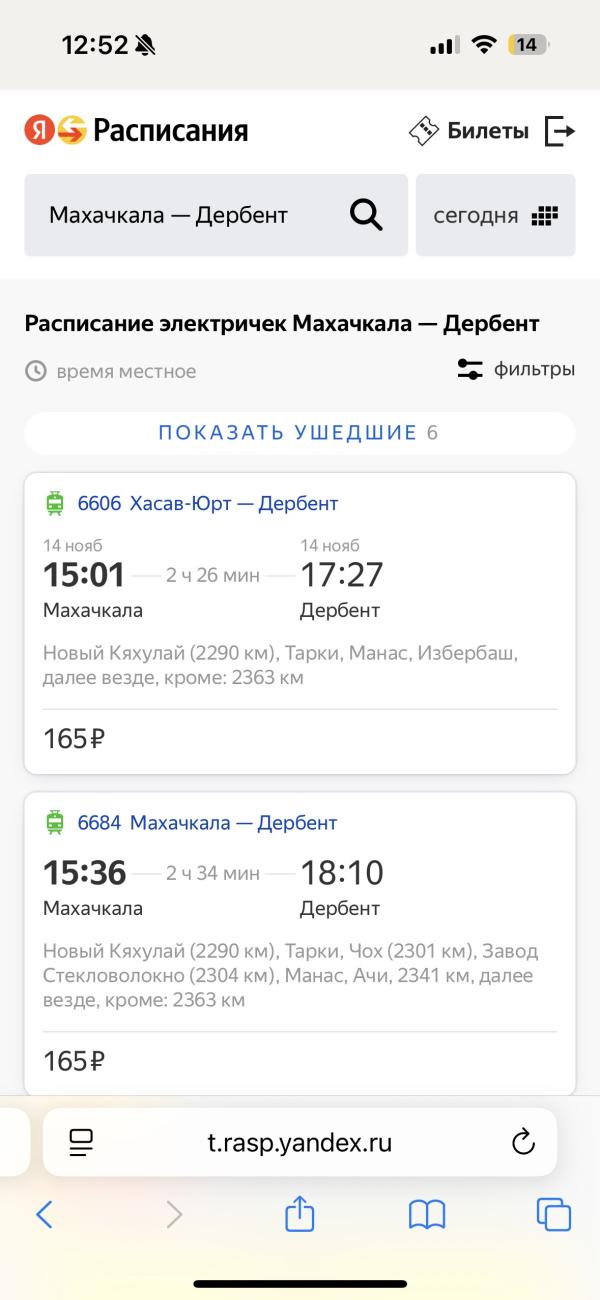Open фильтры filter options
This screenshot has width=600, height=1300.
click(516, 370)
